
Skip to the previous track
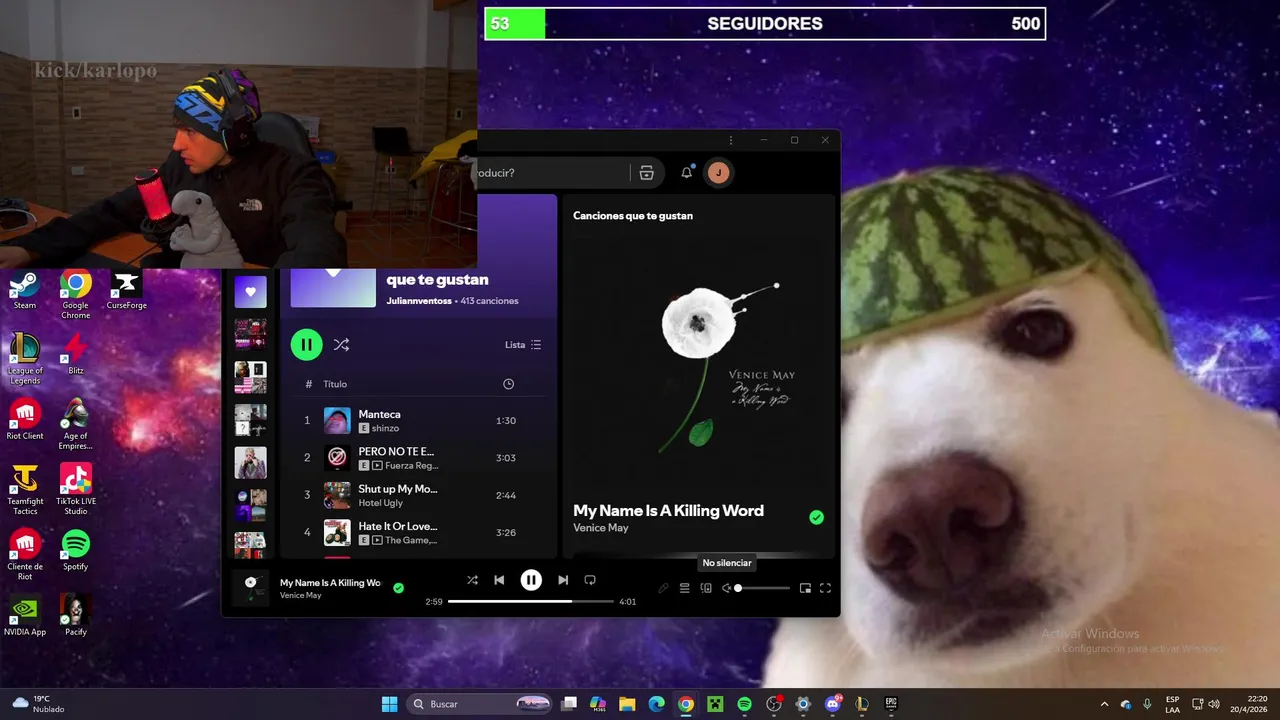coord(499,580)
